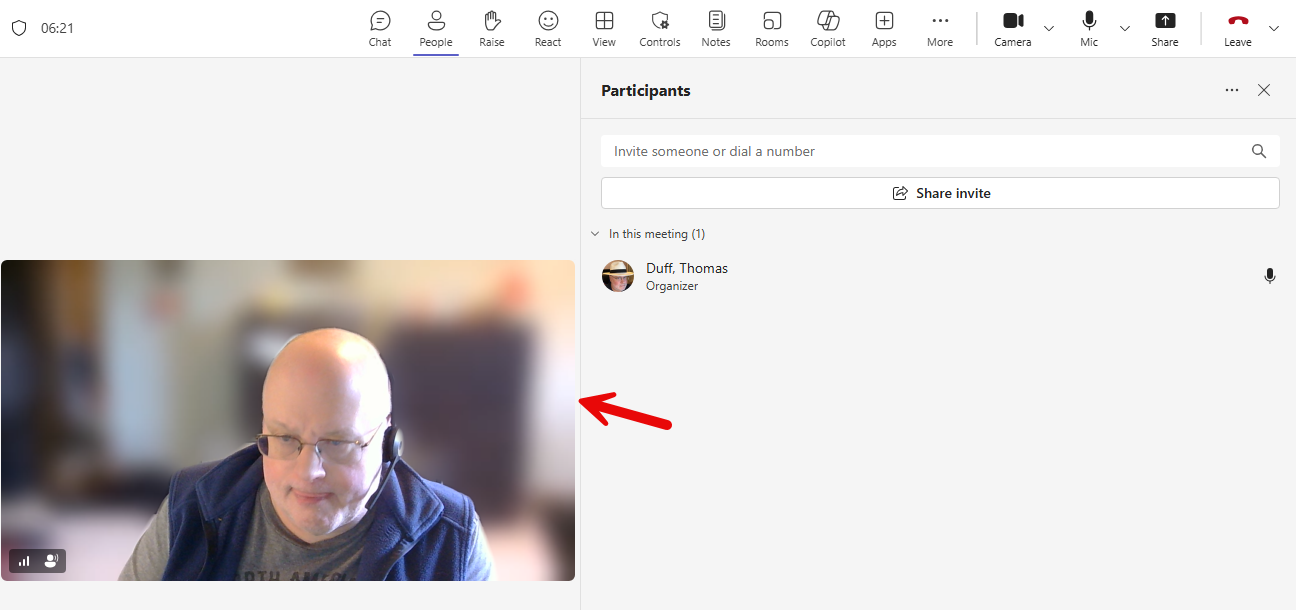The width and height of the screenshot is (1296, 610).
Task: Turn the Camera off
Action: [x=1012, y=28]
